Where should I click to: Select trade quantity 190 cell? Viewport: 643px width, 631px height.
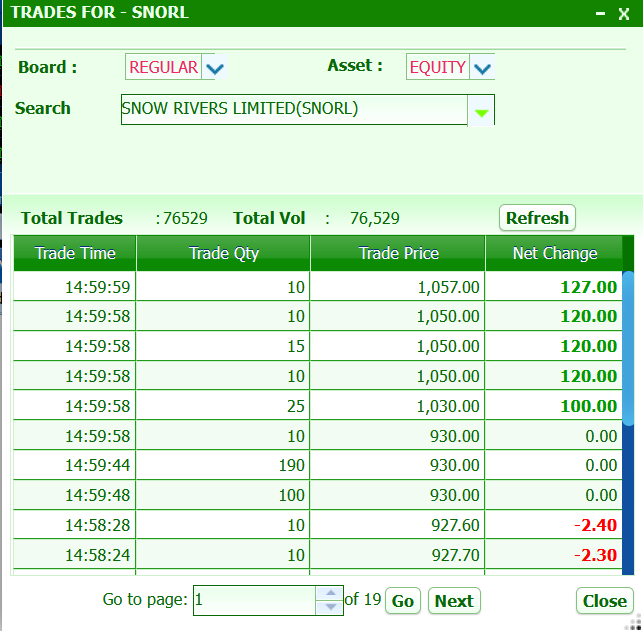223,465
